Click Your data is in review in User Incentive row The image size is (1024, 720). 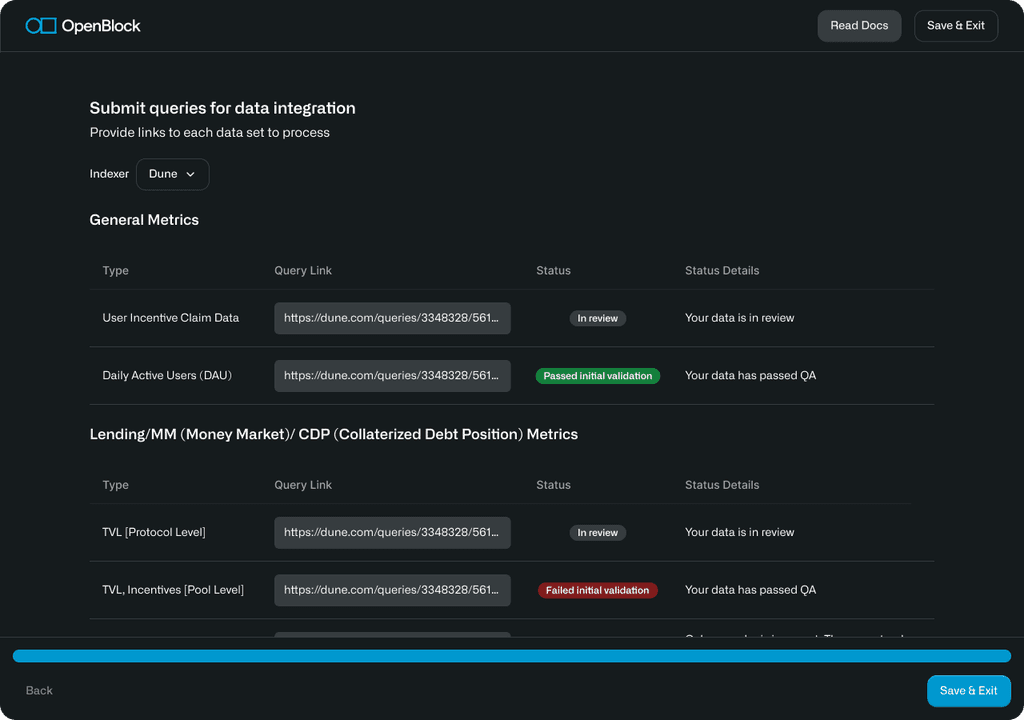point(739,318)
